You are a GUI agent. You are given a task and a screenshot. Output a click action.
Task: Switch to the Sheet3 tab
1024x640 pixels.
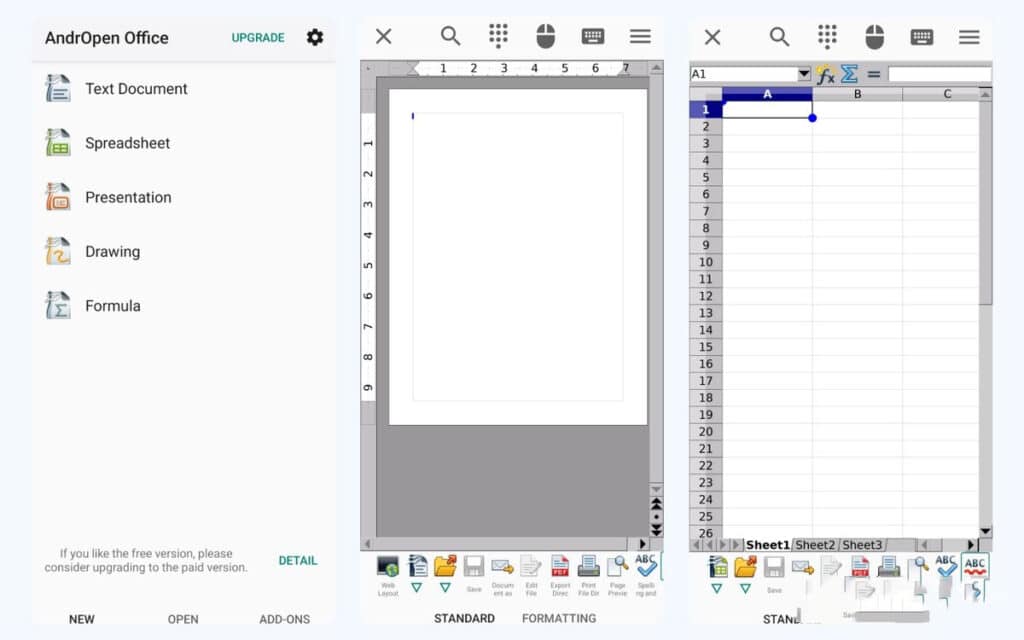click(x=862, y=545)
